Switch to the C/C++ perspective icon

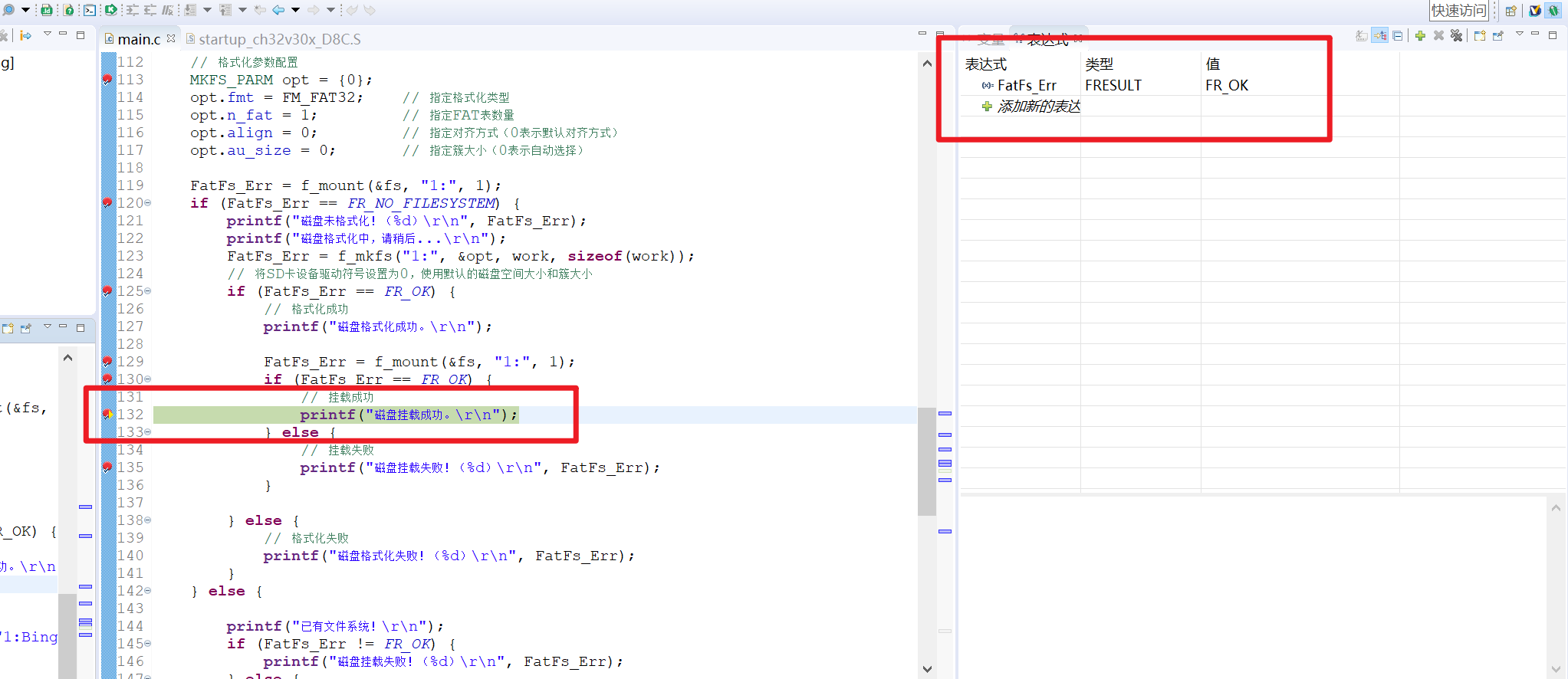pyautogui.click(x=1535, y=11)
